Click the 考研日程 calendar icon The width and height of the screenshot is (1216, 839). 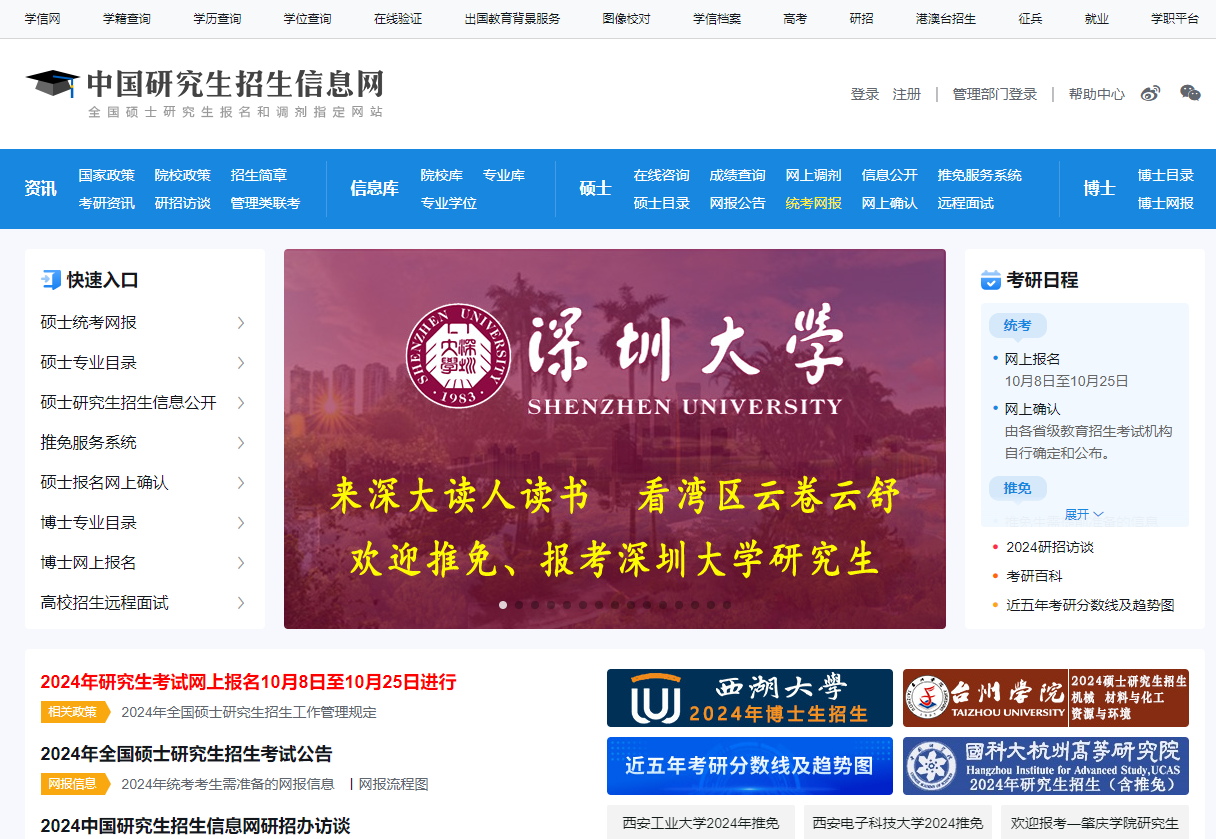[991, 280]
